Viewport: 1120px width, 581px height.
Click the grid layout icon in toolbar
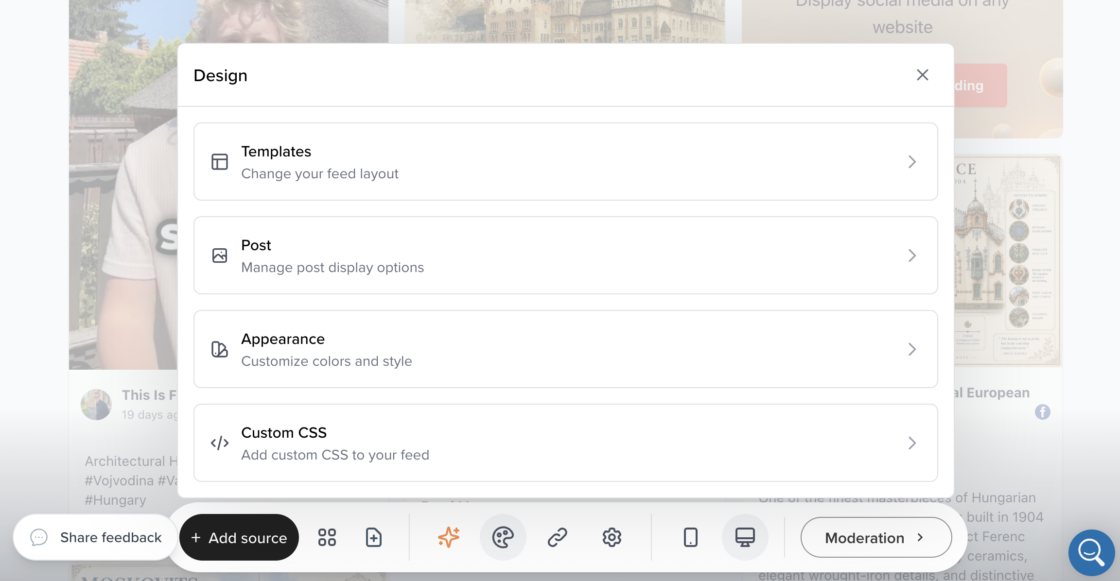coord(326,537)
